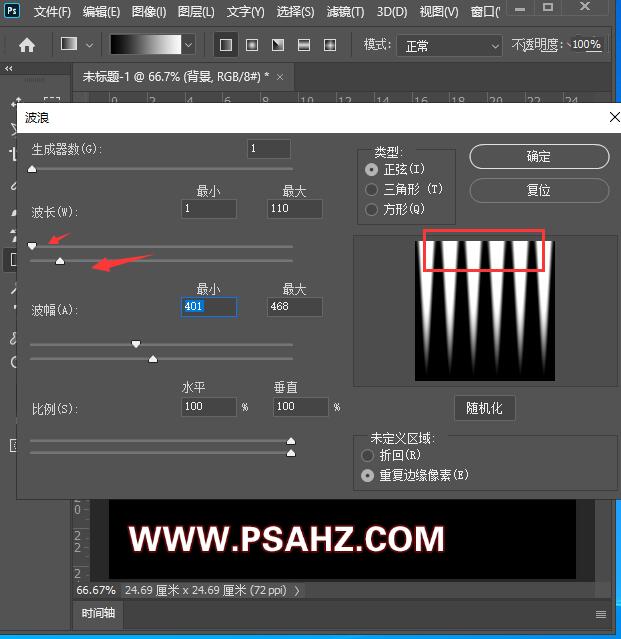Click the 生成器数 value field
The image size is (621, 639).
pyautogui.click(x=269, y=148)
